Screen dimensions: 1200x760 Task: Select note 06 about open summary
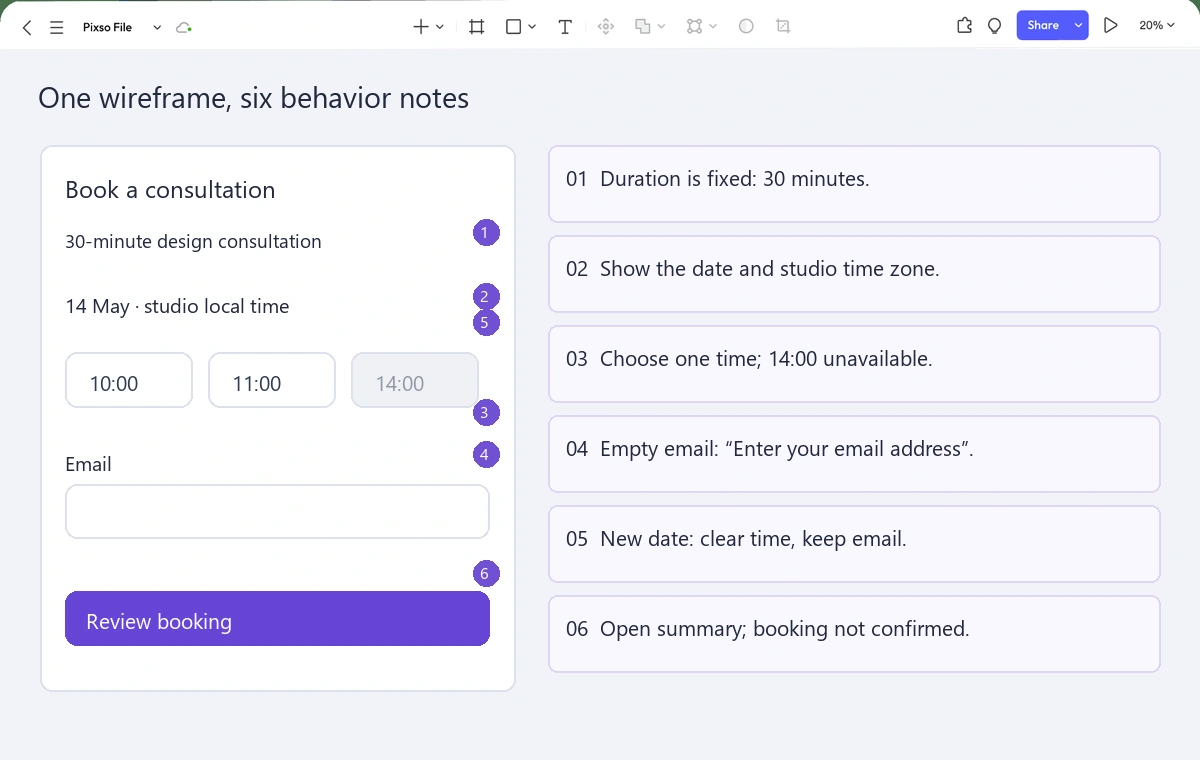point(854,634)
